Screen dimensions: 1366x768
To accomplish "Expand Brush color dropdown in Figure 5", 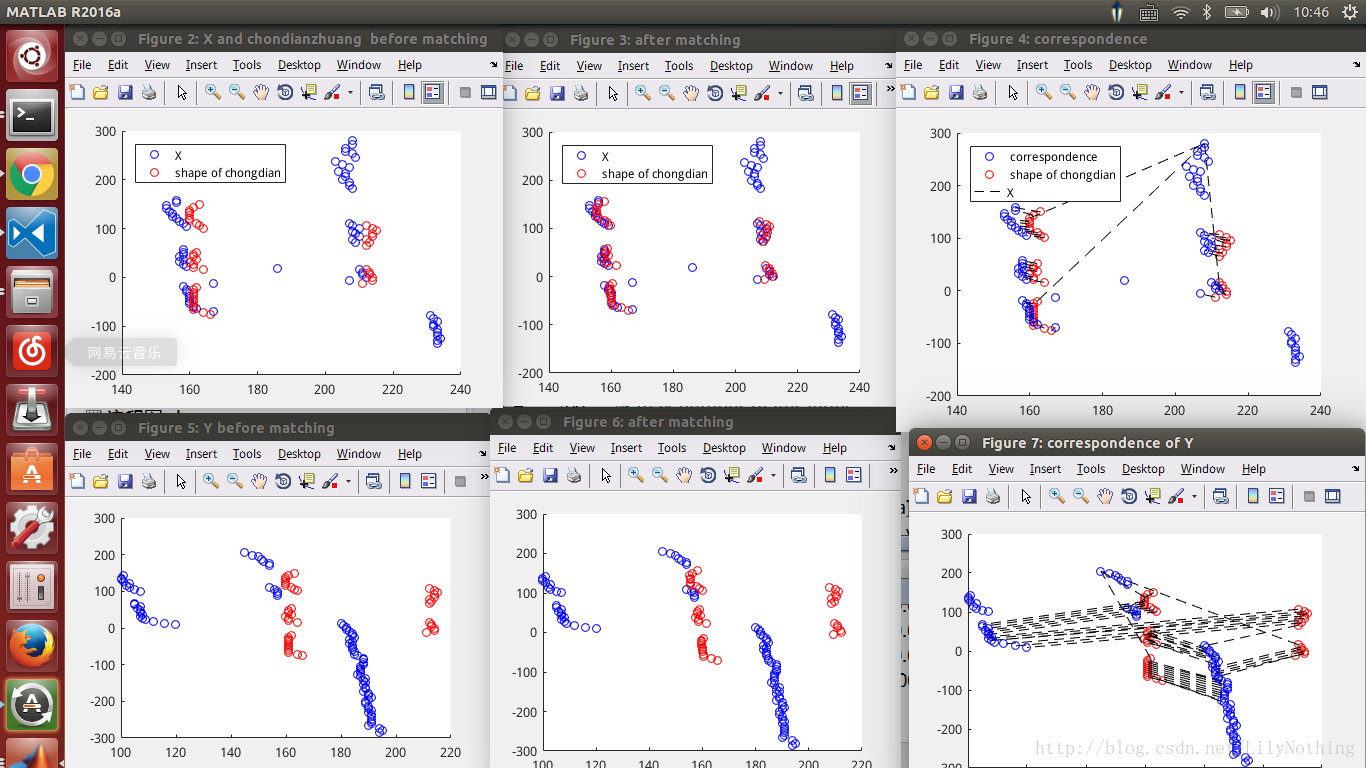I will (x=348, y=481).
